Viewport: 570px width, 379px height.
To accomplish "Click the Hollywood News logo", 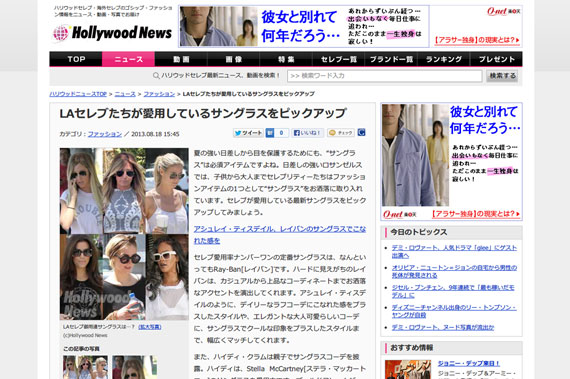I will (112, 33).
